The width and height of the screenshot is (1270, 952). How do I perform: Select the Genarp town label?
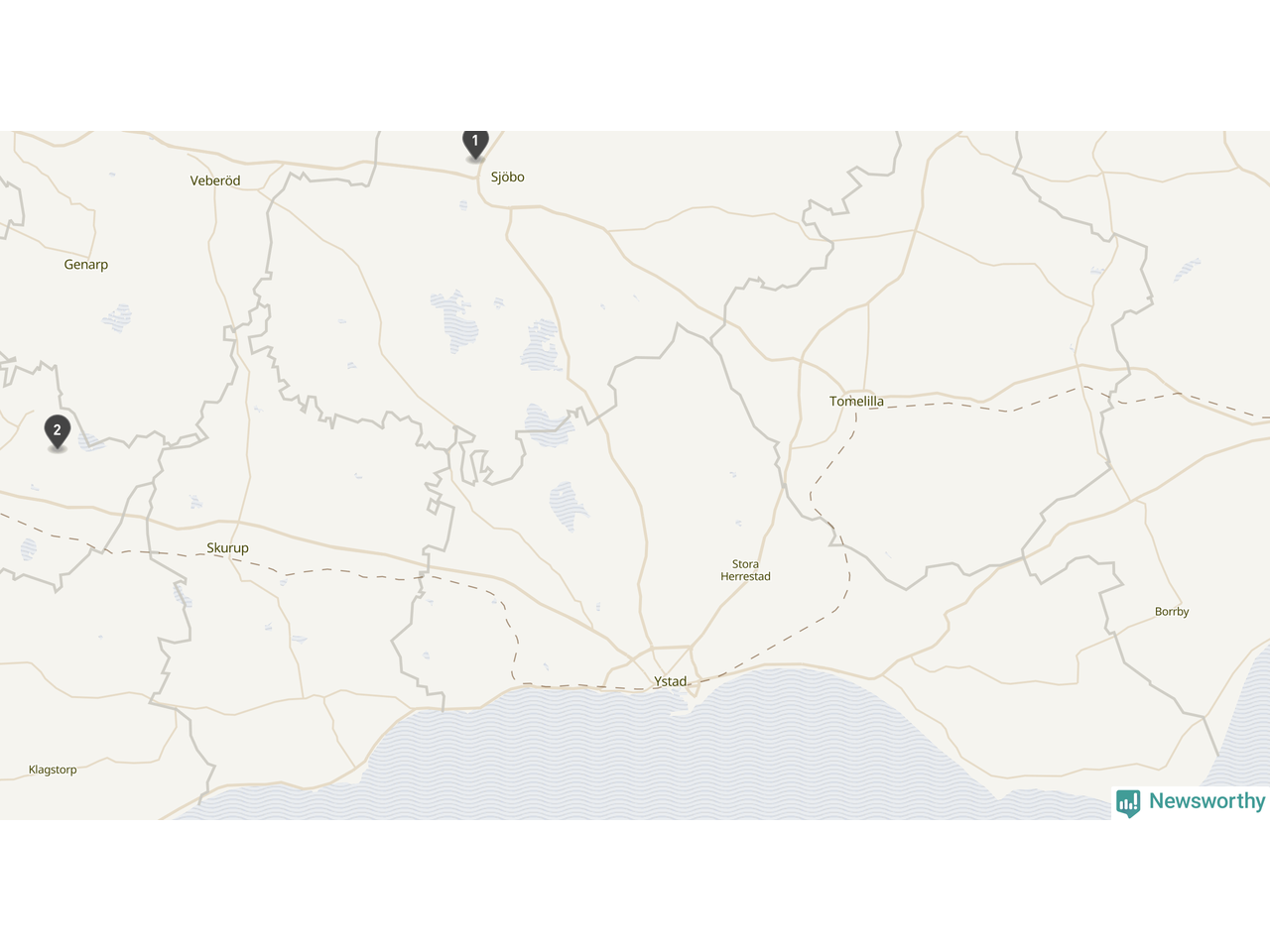point(86,265)
